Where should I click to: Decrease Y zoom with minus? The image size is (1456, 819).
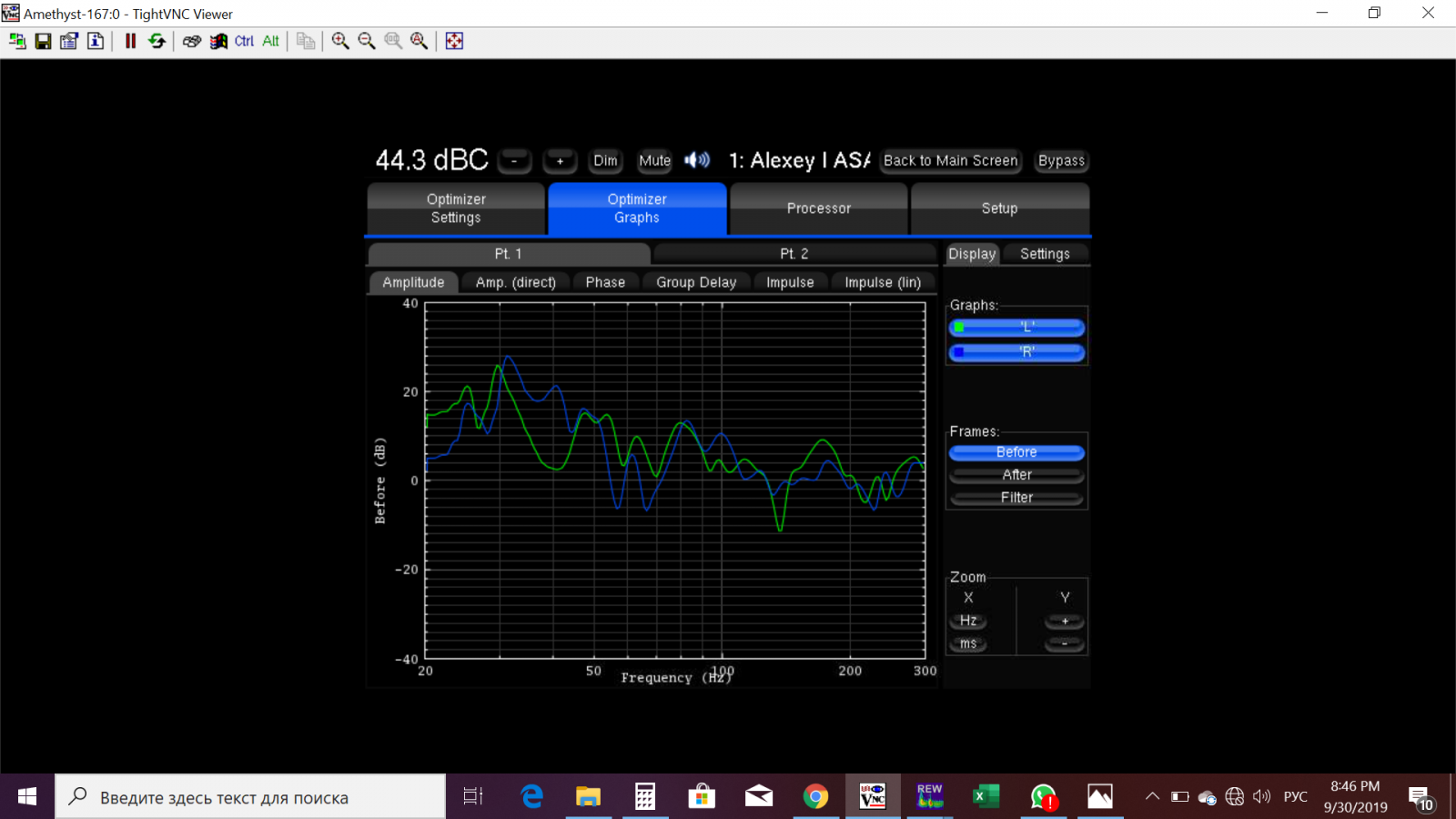1065,643
